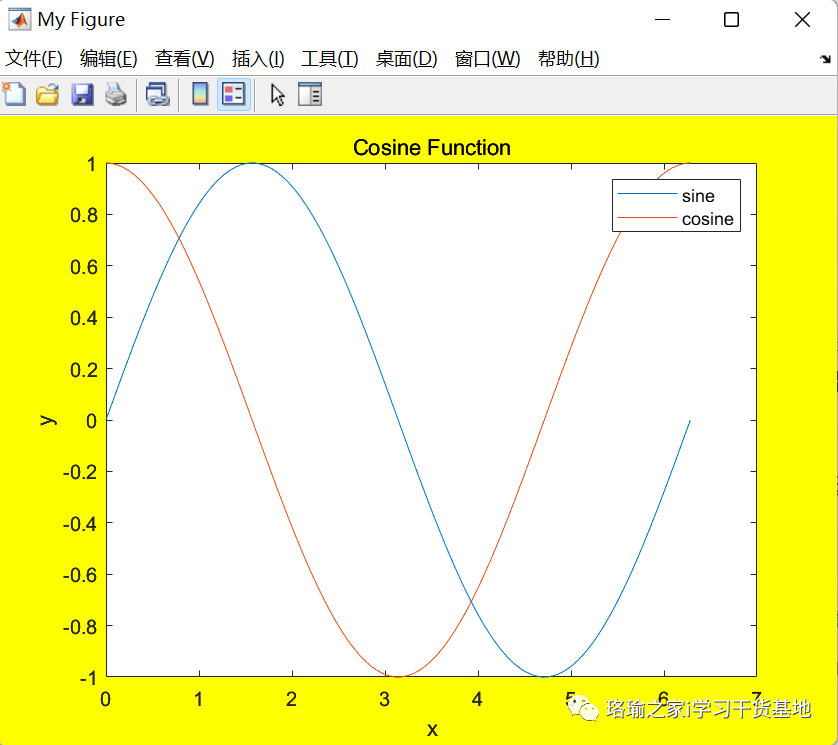Open the 查看(V) menu
Image resolution: width=838 pixels, height=745 pixels.
pyautogui.click(x=184, y=59)
